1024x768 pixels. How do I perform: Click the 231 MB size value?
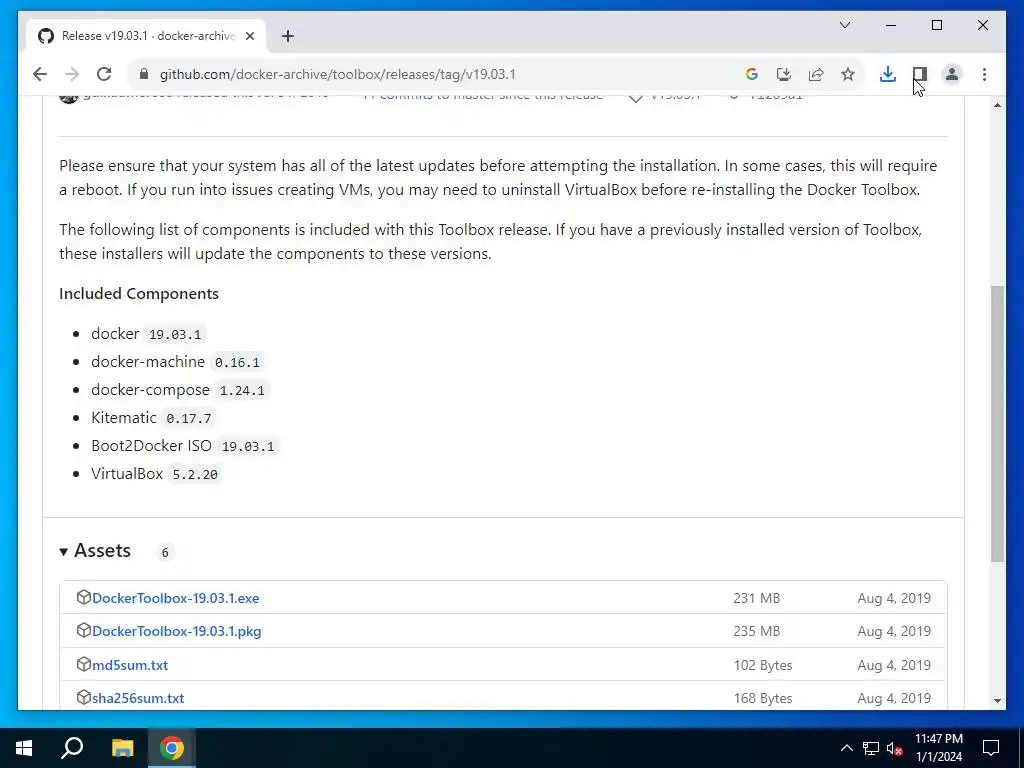756,598
